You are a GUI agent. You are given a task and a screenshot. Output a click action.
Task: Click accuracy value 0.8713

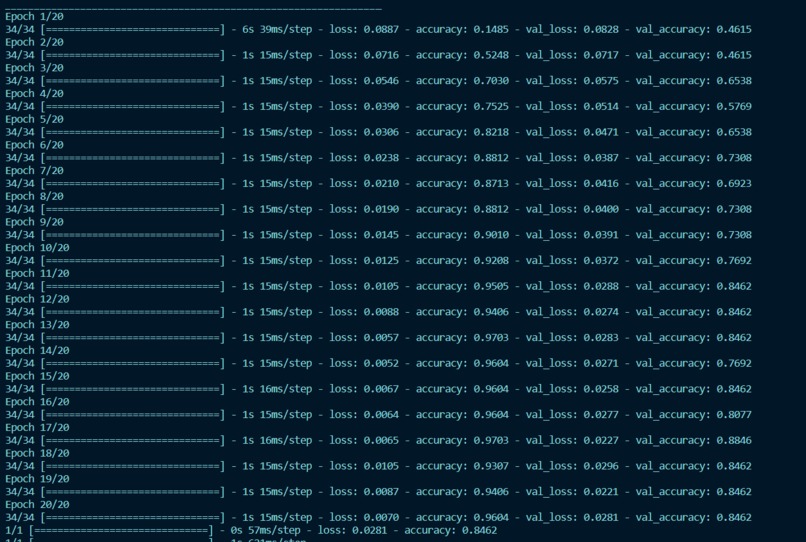[491, 184]
